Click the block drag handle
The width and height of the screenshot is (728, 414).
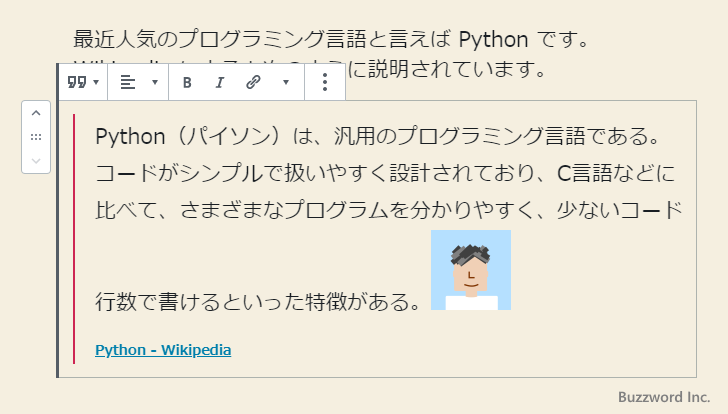tap(36, 137)
